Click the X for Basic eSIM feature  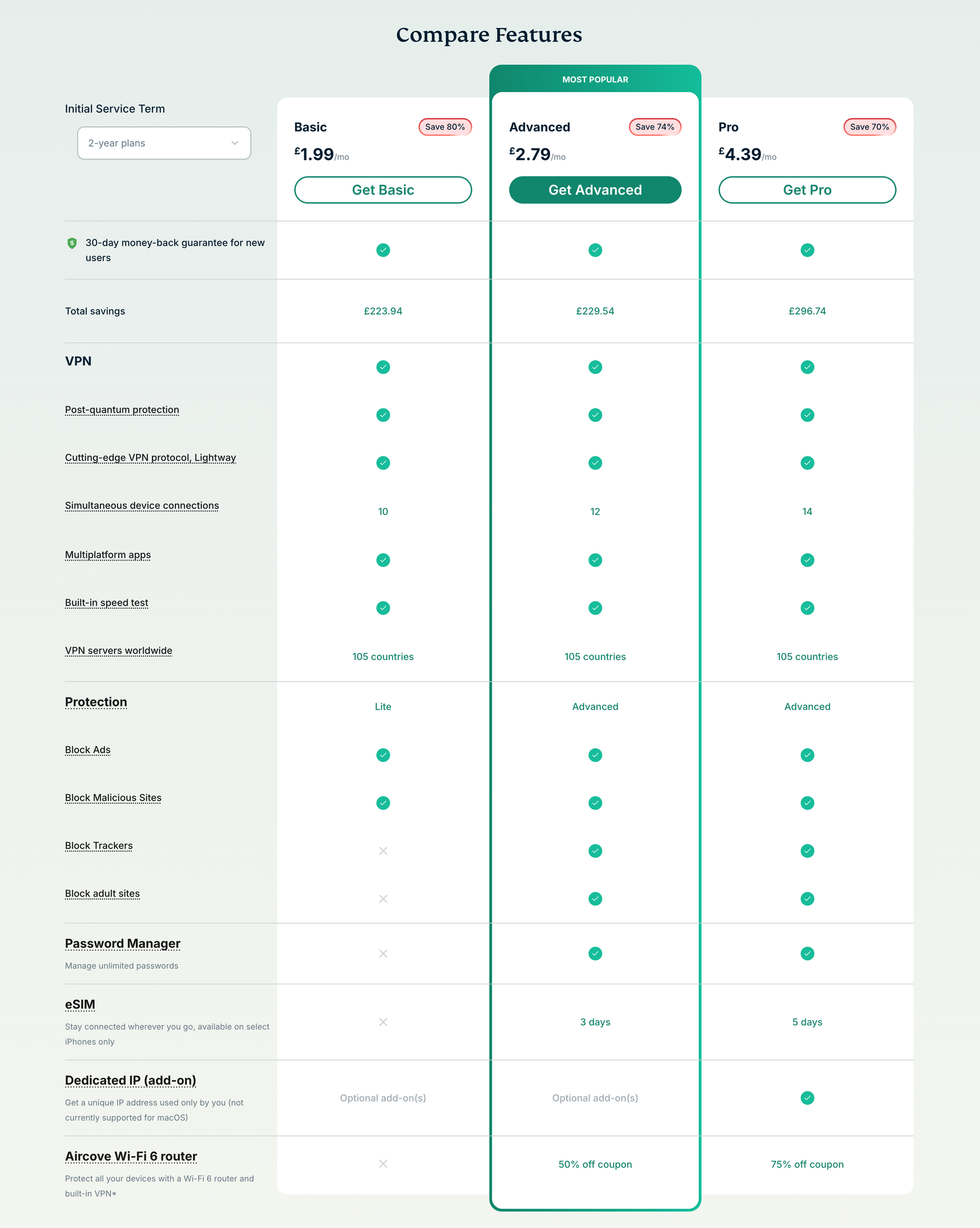click(x=383, y=1022)
